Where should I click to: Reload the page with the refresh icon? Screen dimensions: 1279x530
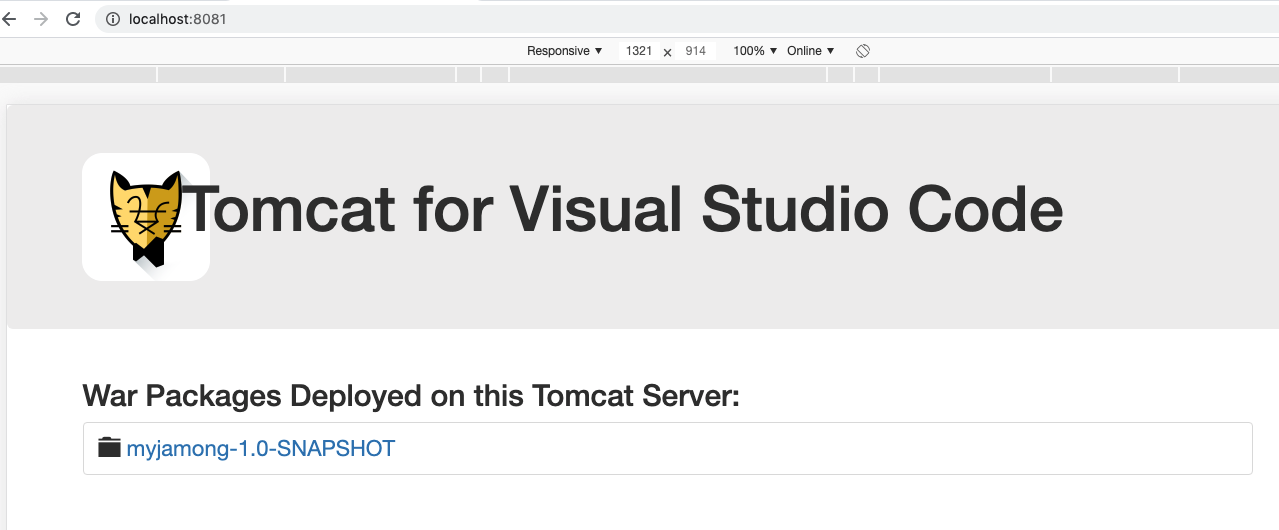pos(73,19)
